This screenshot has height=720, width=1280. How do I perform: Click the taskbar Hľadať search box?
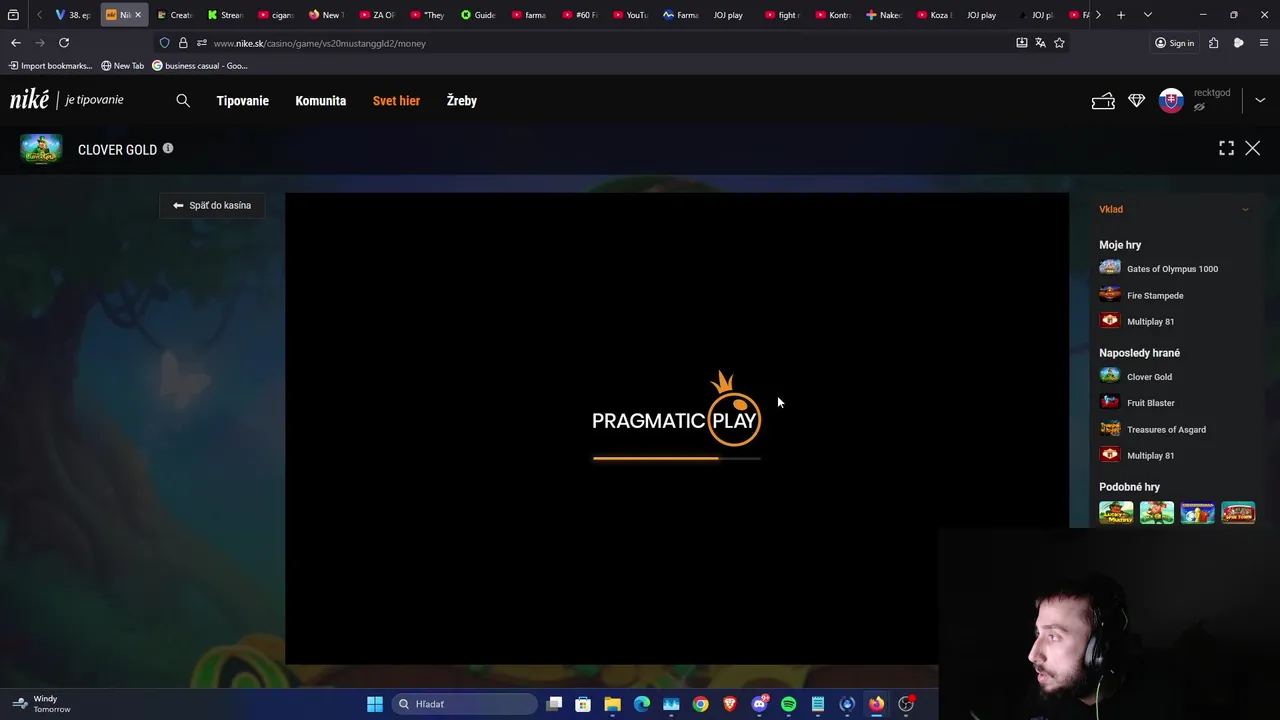point(465,704)
